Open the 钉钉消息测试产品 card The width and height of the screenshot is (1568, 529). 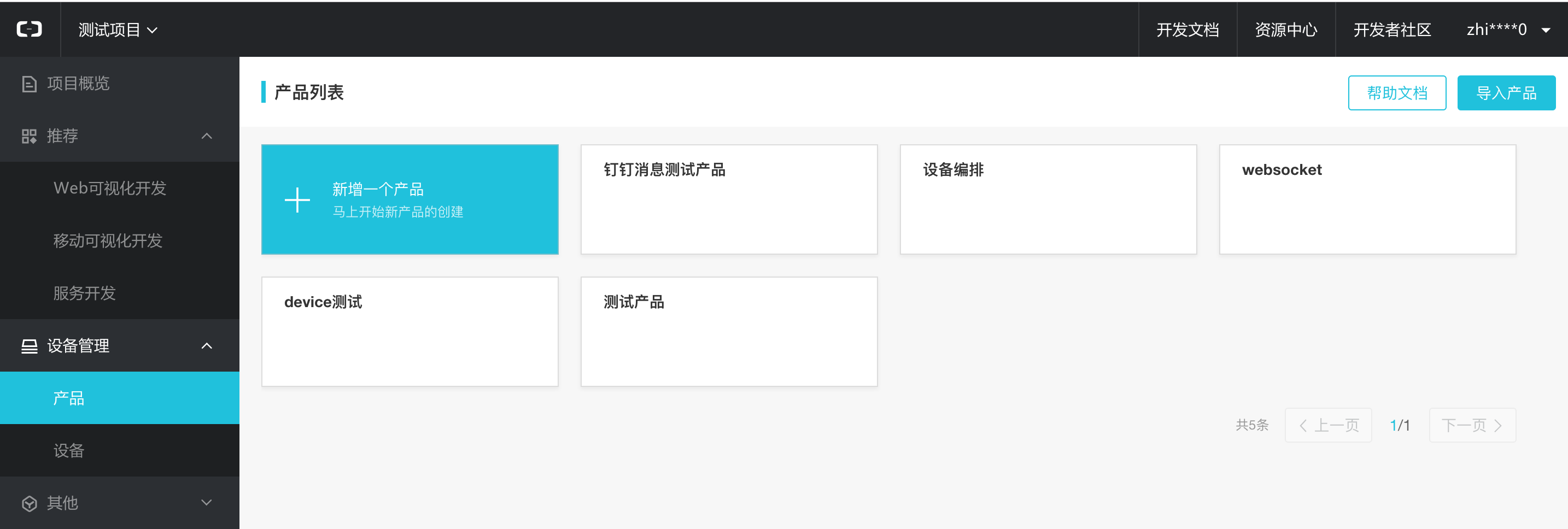(729, 199)
